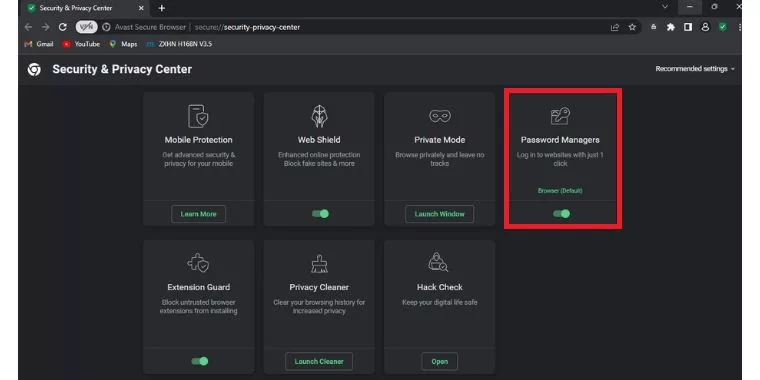Click 'Keep your digital life safe' text
This screenshot has height=380, width=760.
coord(440,302)
